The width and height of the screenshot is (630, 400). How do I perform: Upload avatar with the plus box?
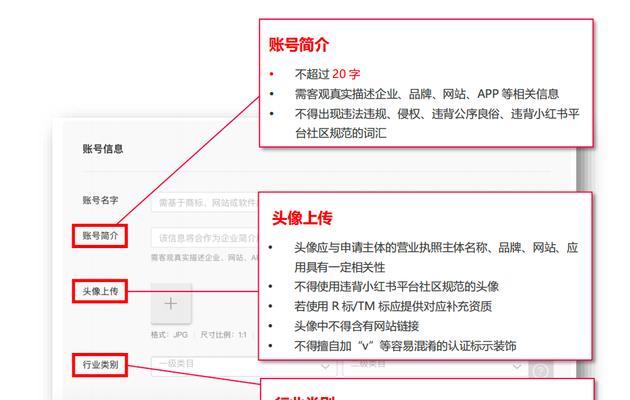tap(171, 304)
